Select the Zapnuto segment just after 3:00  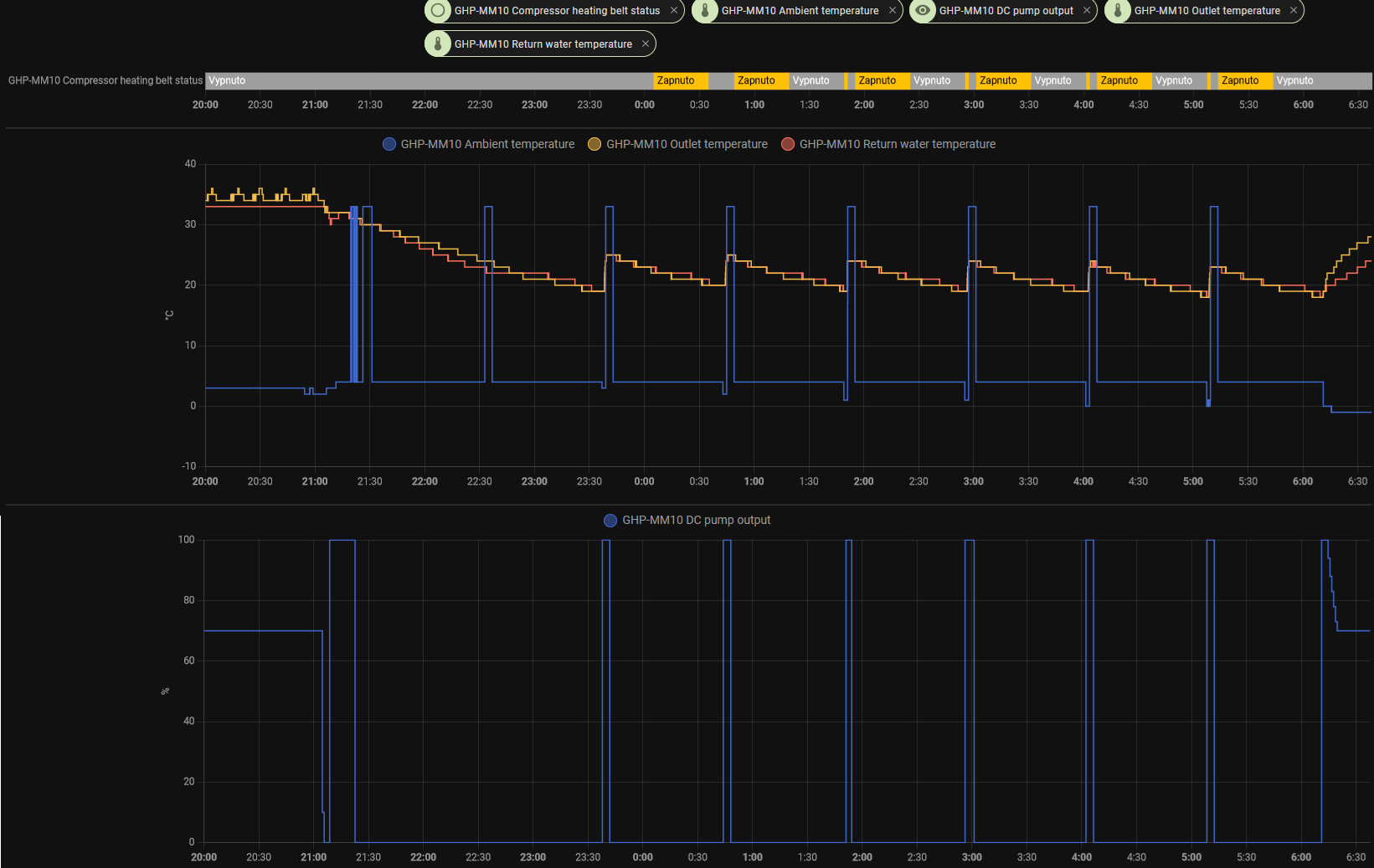tap(1003, 80)
